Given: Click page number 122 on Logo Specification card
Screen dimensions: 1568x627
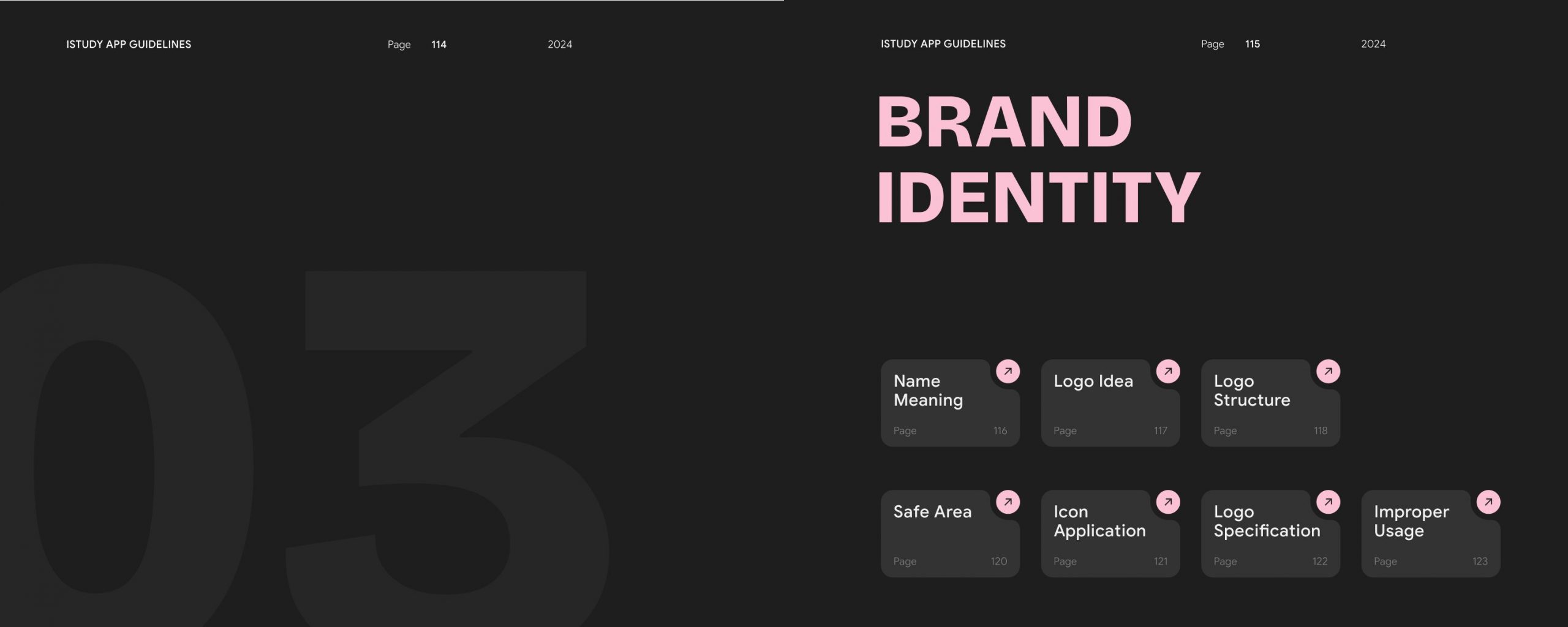Looking at the screenshot, I should coord(1320,561).
